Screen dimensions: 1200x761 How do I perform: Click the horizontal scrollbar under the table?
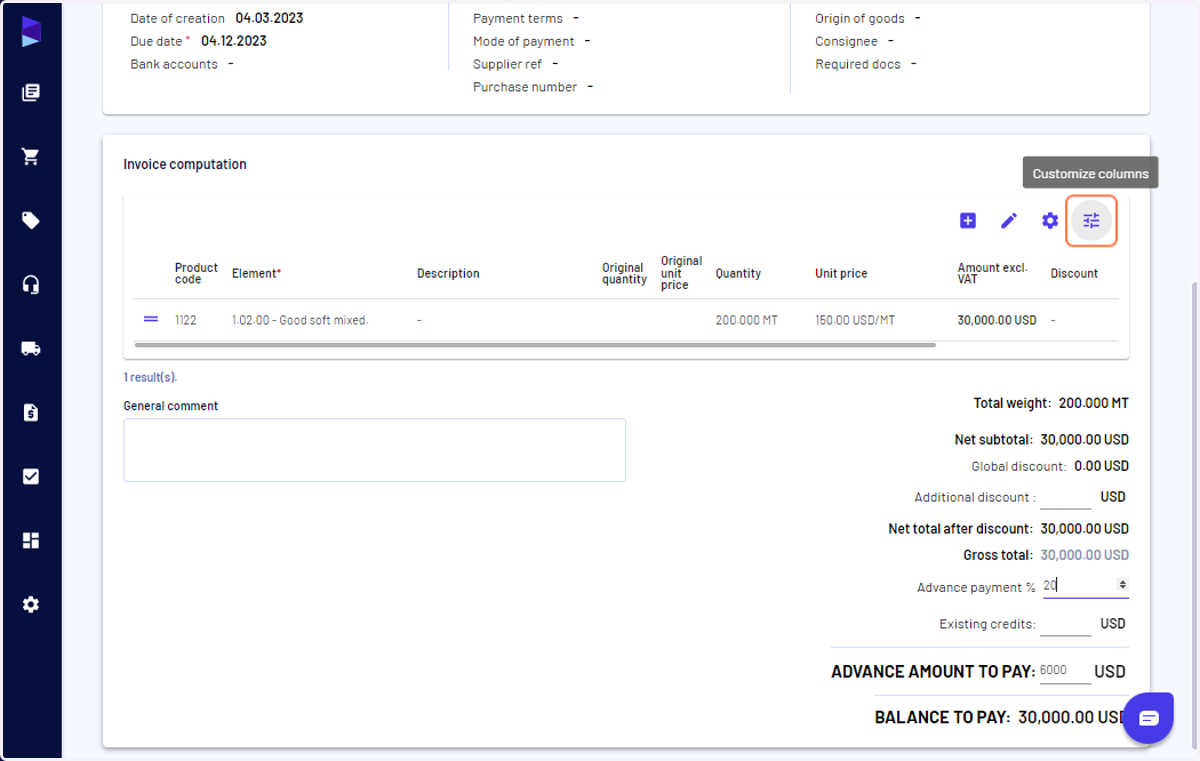[535, 345]
